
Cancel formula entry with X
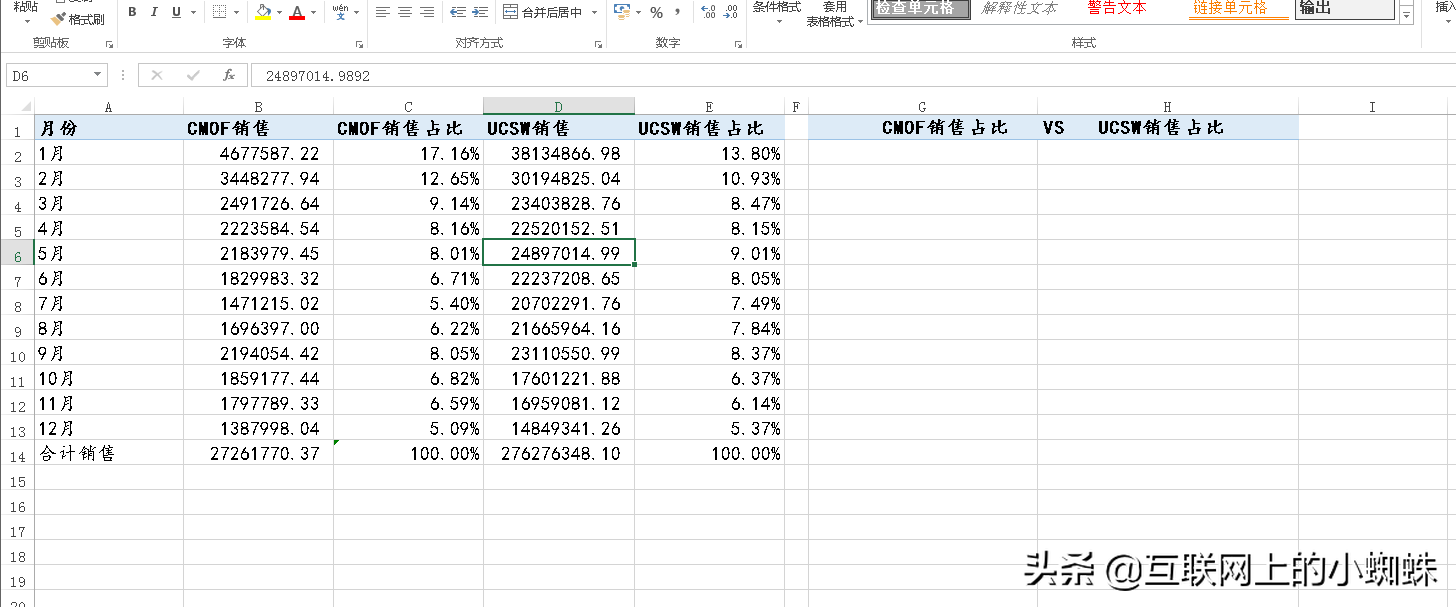click(x=156, y=75)
